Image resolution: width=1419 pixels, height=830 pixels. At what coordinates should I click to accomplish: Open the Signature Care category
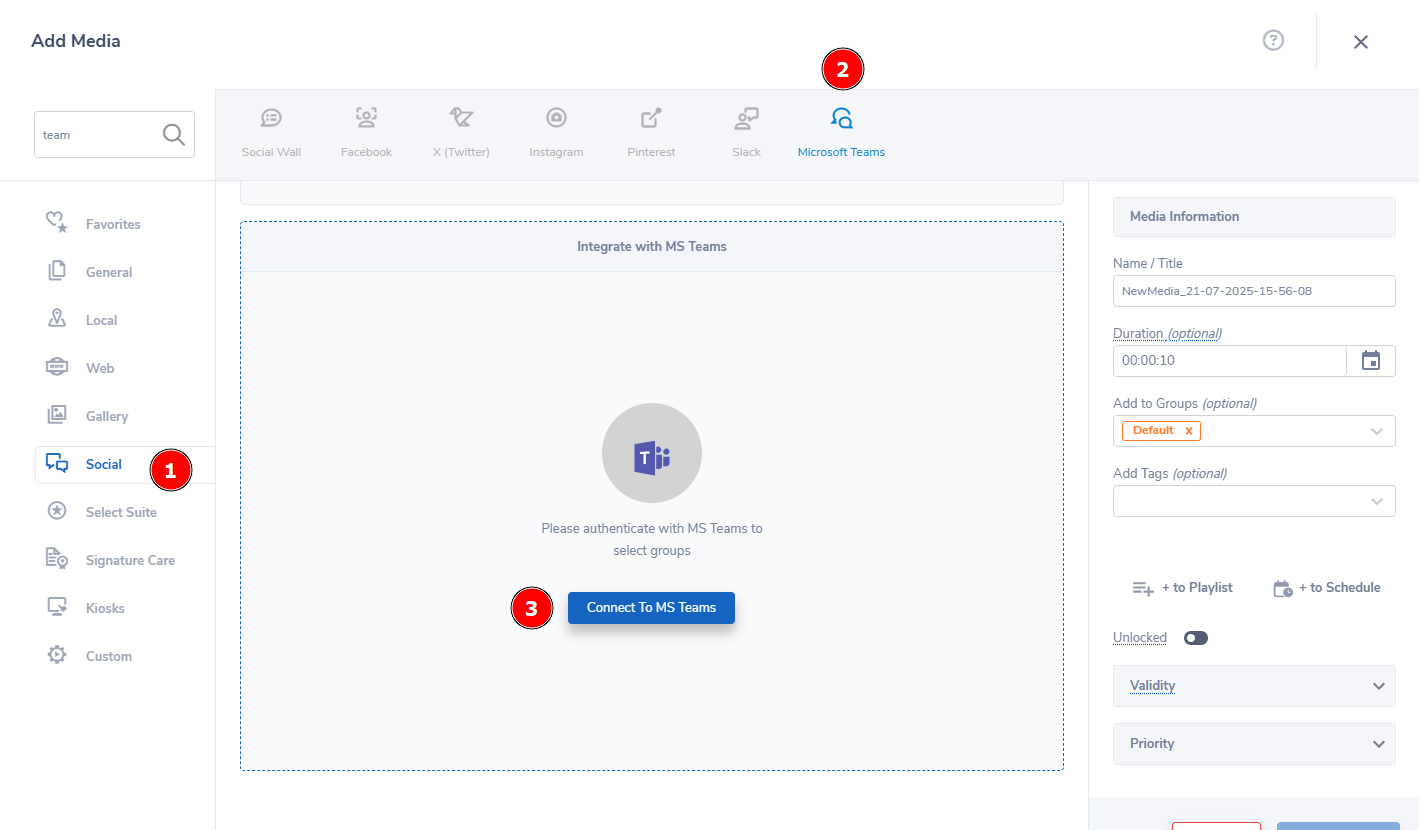[x=130, y=560]
